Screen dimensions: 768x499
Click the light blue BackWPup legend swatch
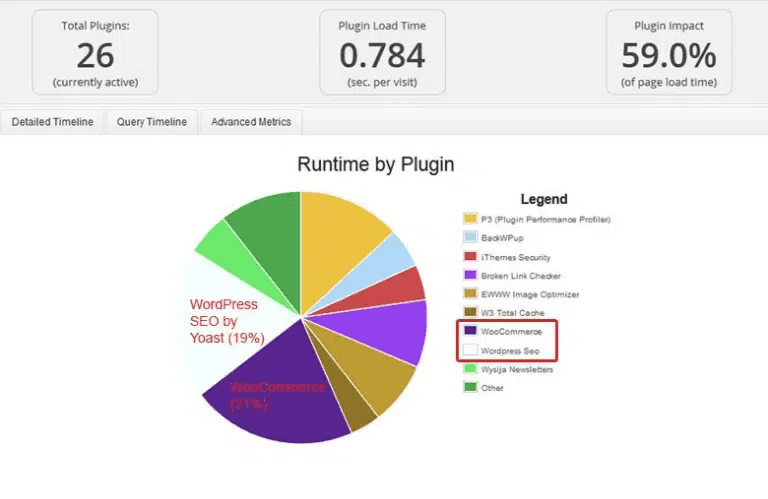click(470, 238)
